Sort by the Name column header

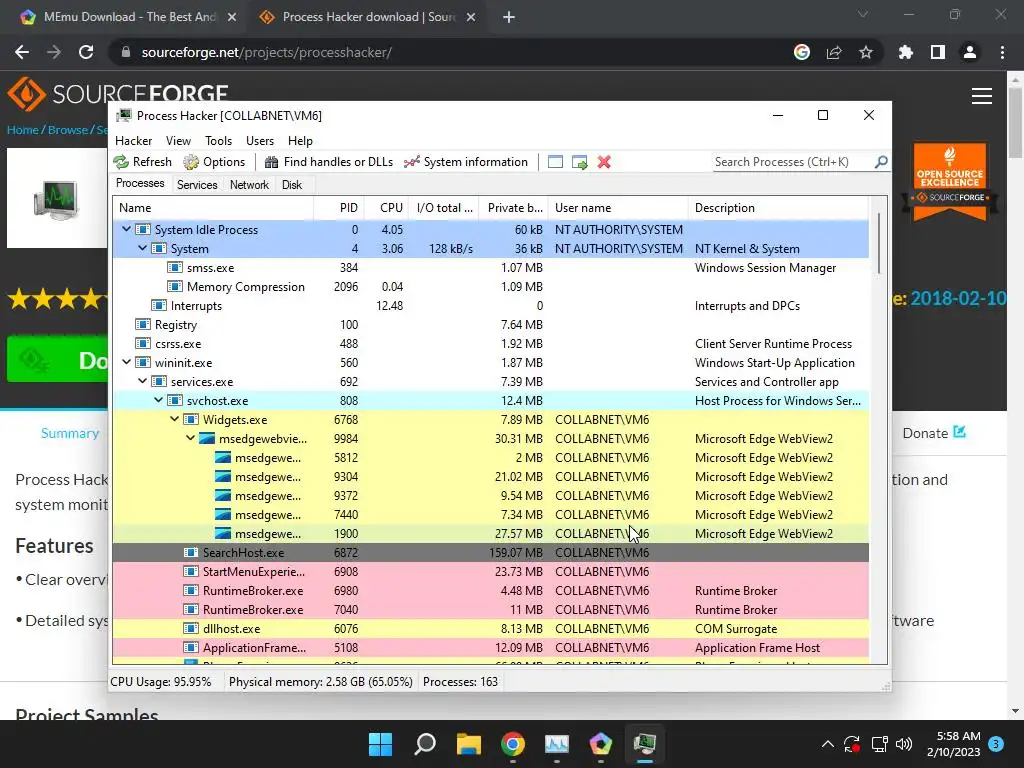click(x=214, y=208)
